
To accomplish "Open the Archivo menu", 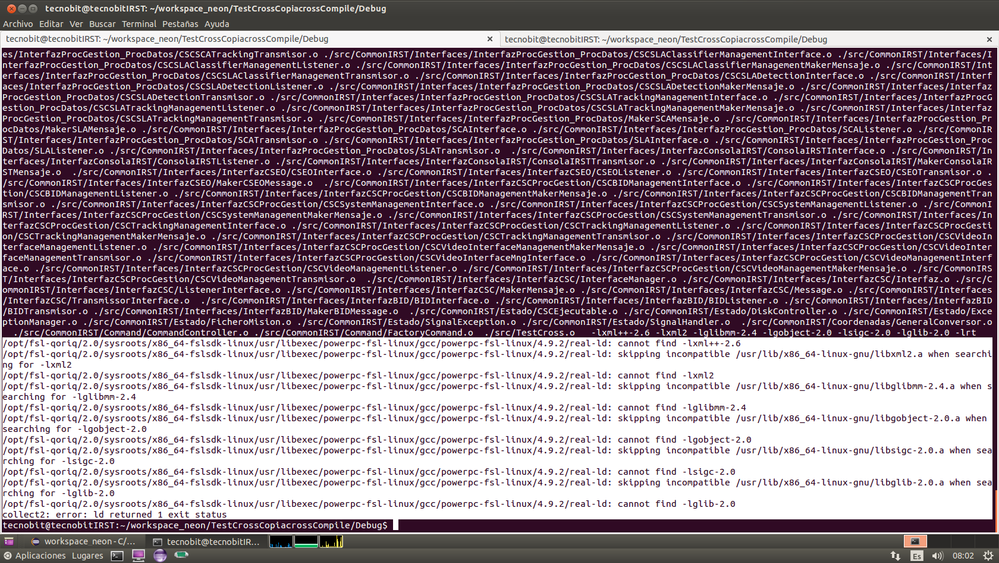I will coord(18,24).
